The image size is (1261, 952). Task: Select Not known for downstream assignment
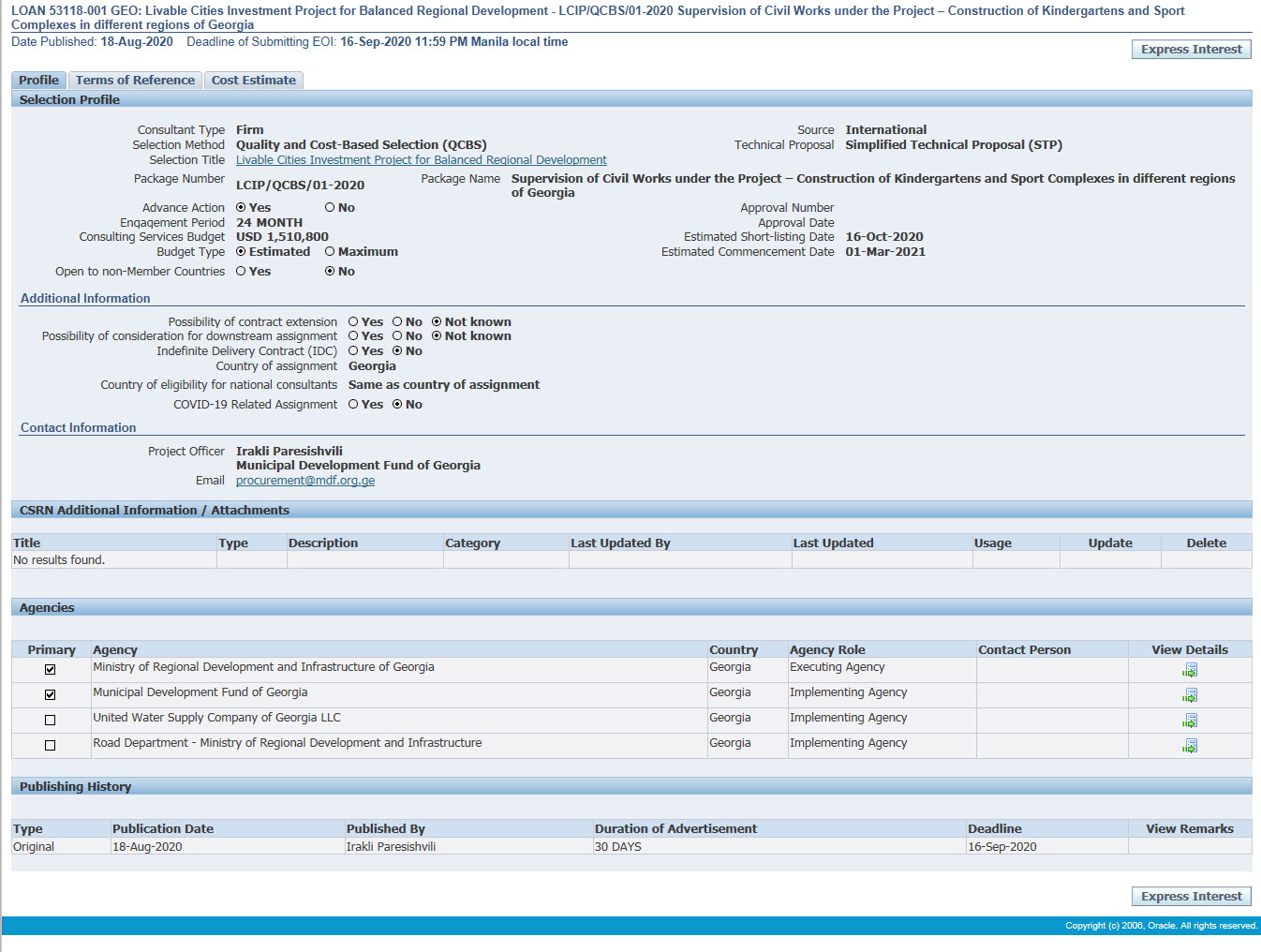(437, 336)
